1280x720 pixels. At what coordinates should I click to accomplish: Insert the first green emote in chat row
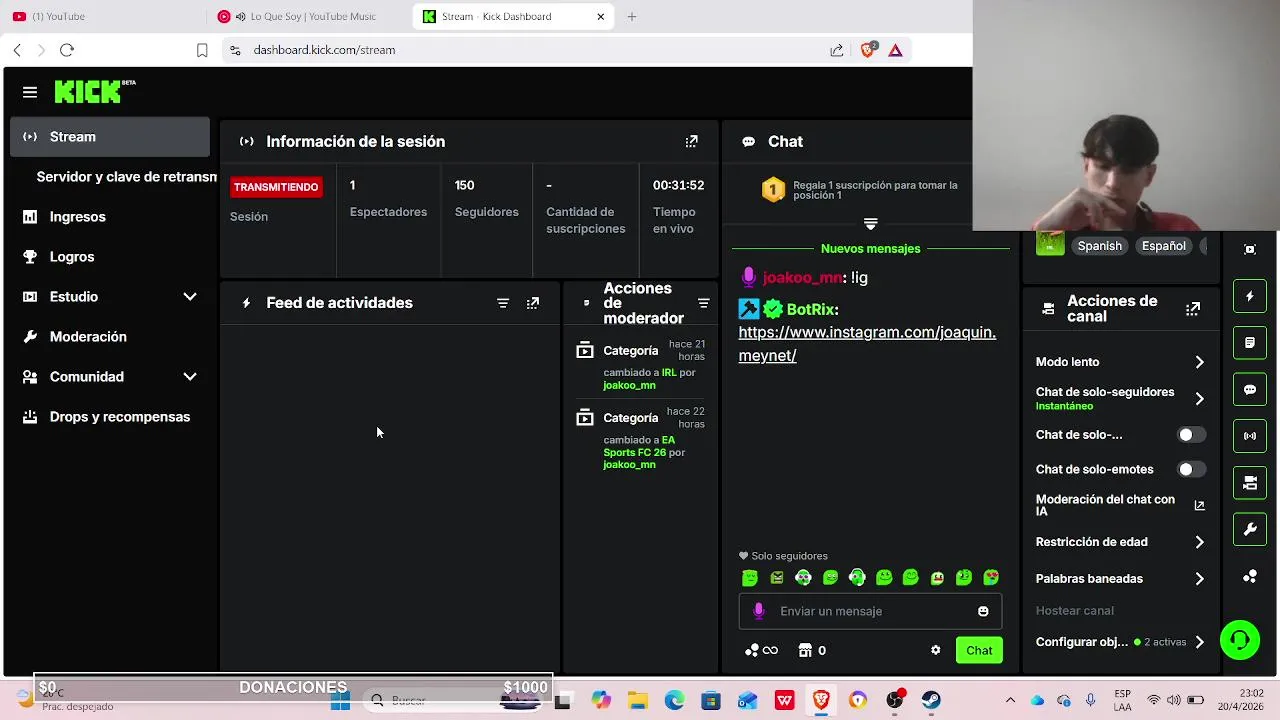(x=750, y=578)
